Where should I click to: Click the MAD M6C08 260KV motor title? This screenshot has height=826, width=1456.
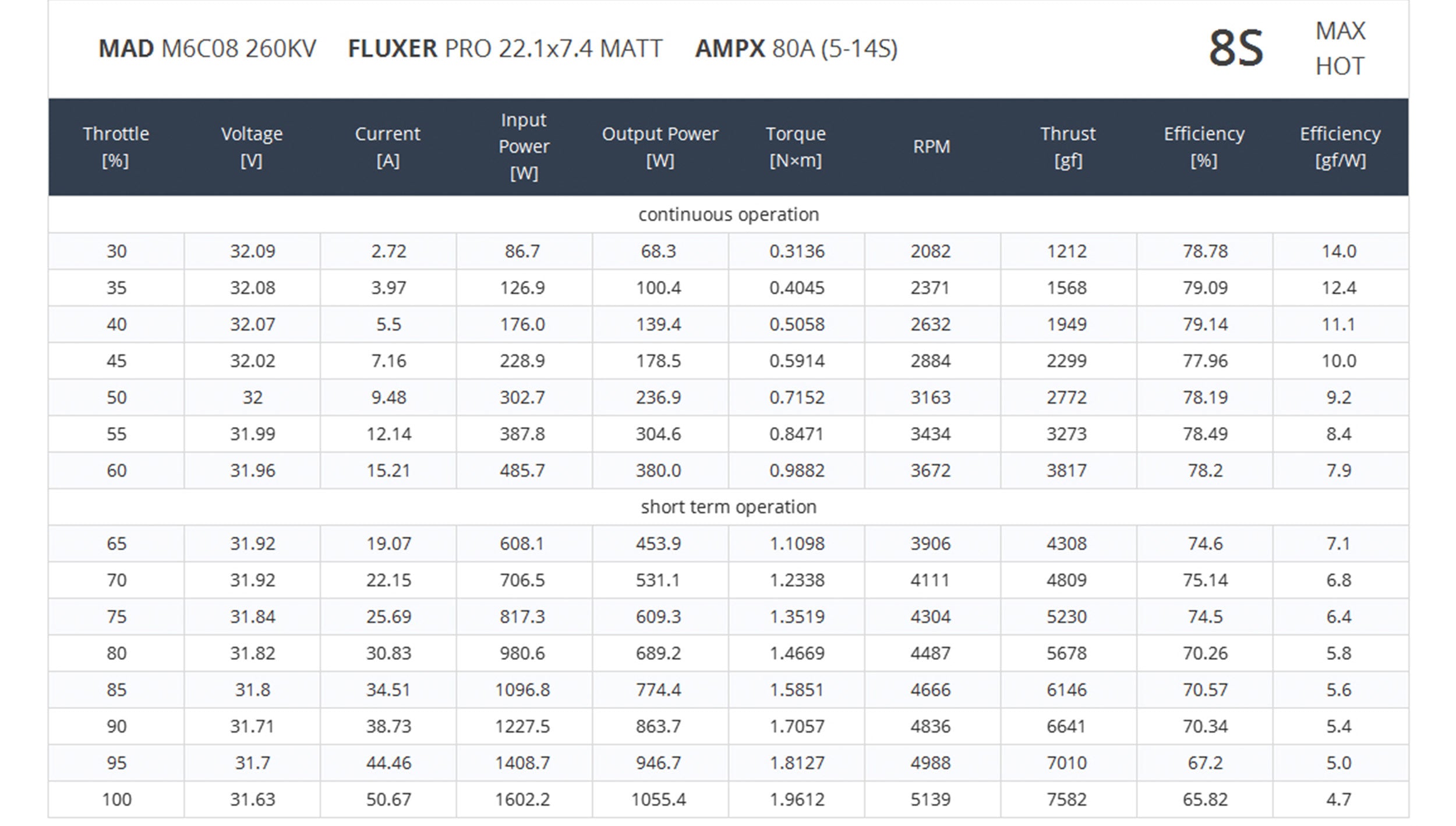[207, 48]
